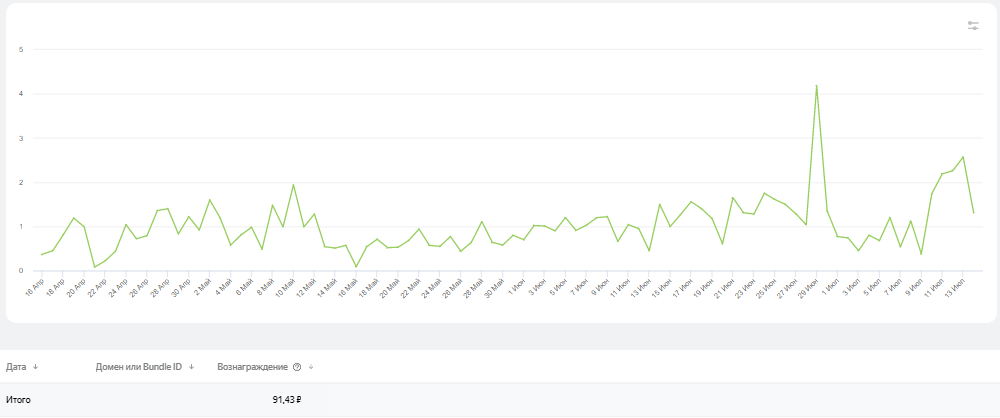Viewport: 1000px width, 418px height.
Task: Select the Вознаграждение column header text
Action: click(x=252, y=367)
